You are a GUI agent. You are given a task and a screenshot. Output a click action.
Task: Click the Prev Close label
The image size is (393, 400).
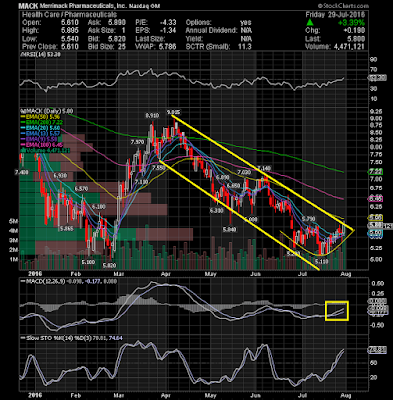40,47
